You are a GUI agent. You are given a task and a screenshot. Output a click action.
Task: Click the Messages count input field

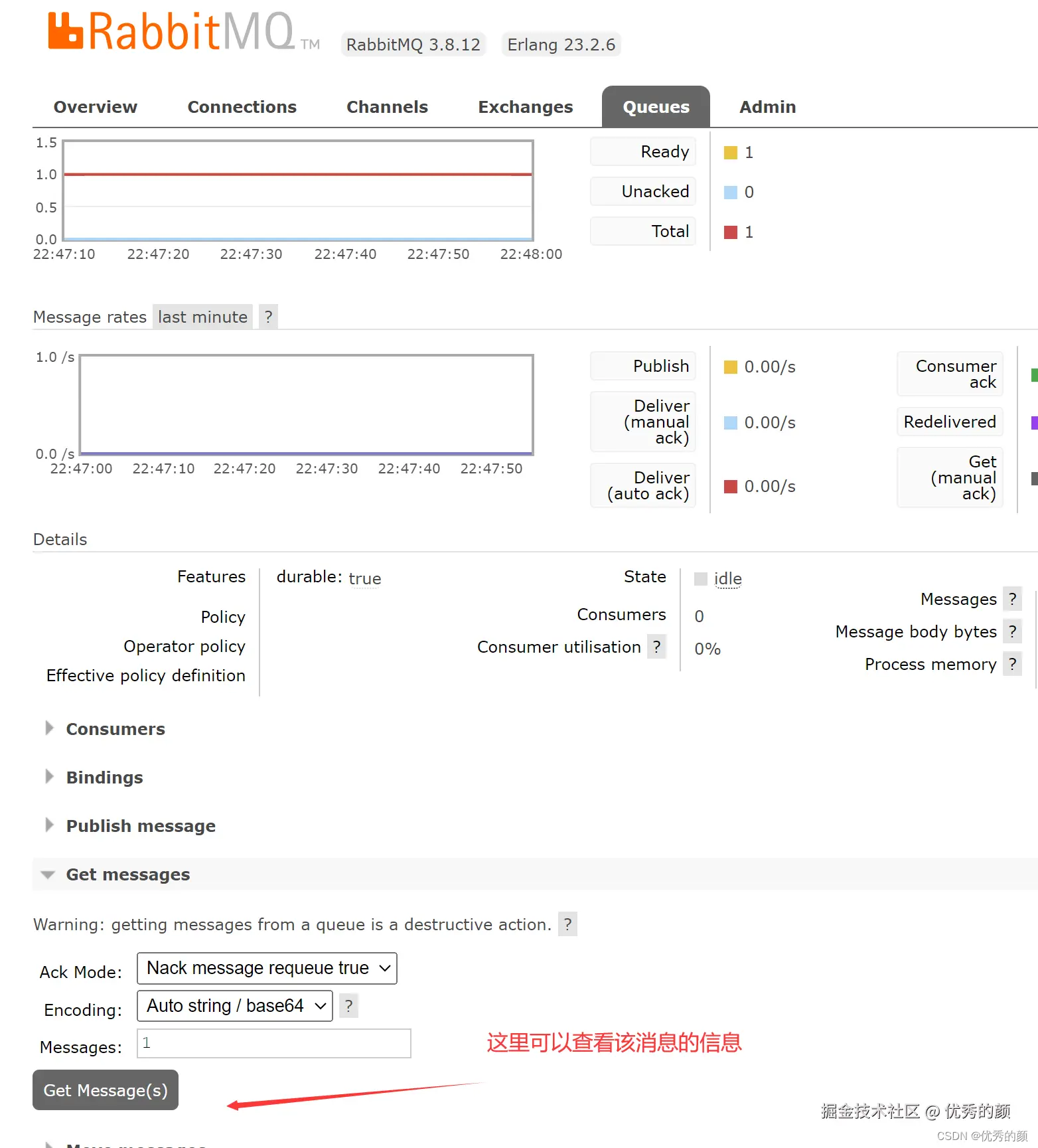[x=273, y=1043]
